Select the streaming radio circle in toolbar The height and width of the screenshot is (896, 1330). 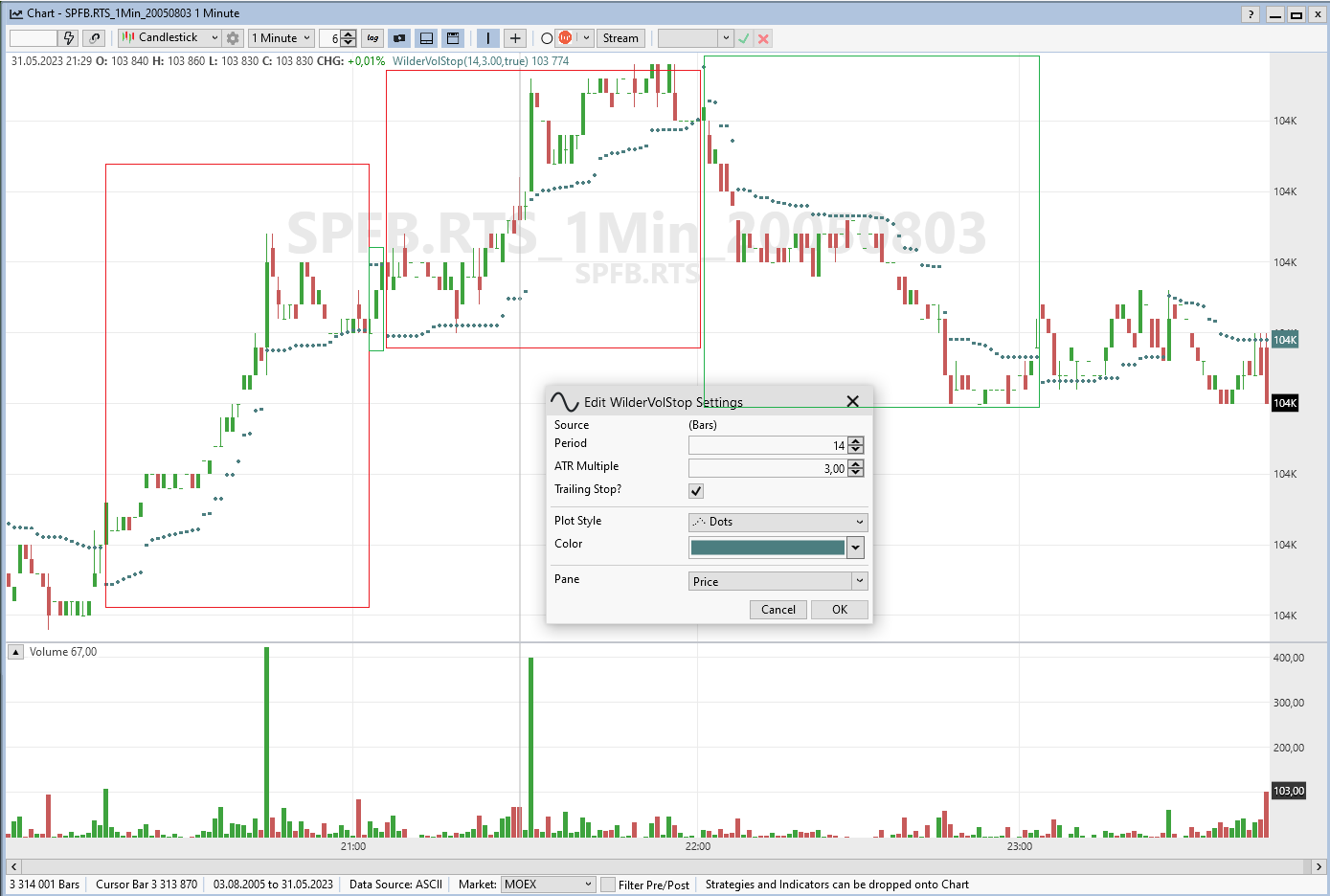coord(547,38)
